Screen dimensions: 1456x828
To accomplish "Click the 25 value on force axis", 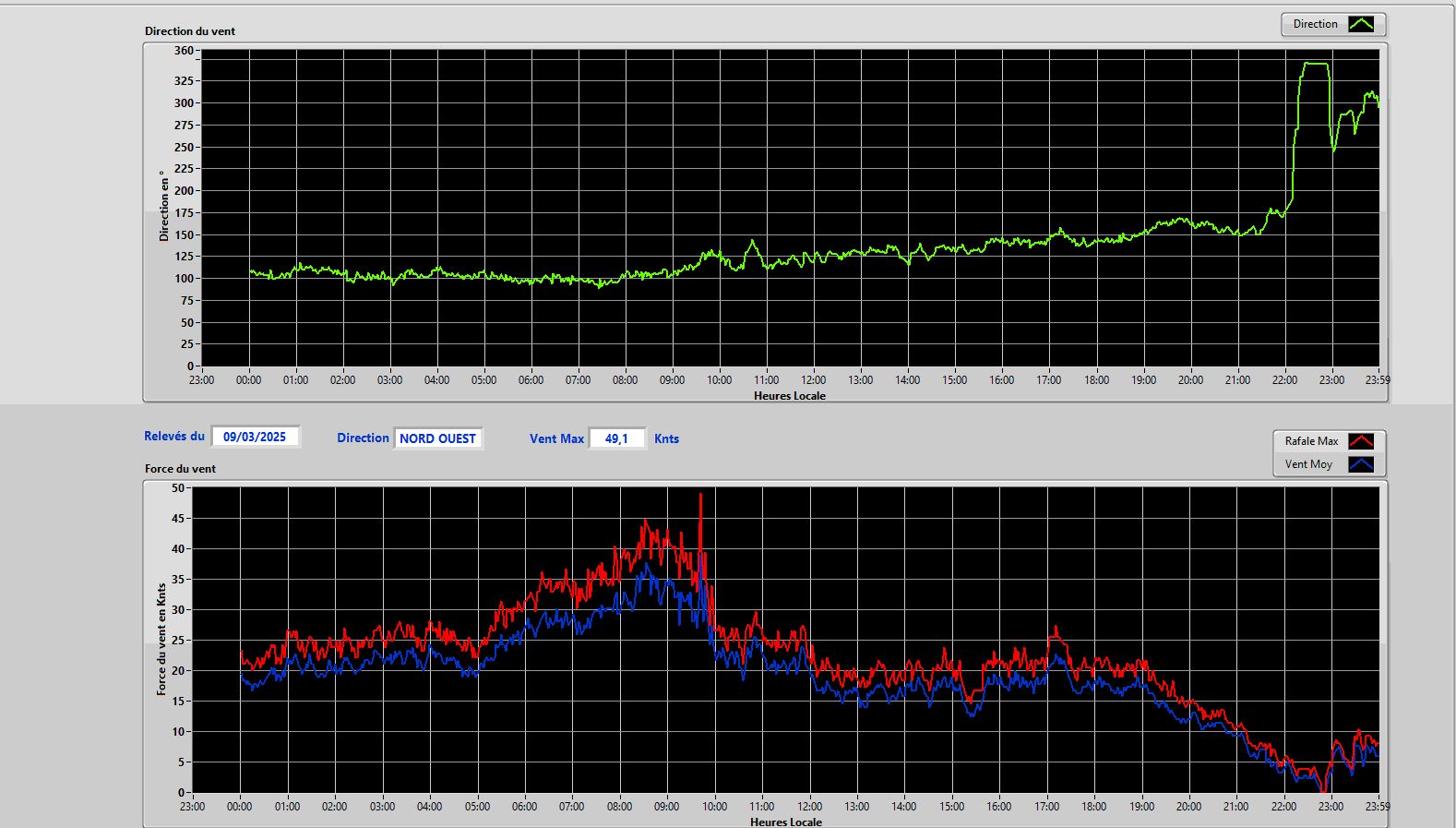I will tap(178, 640).
